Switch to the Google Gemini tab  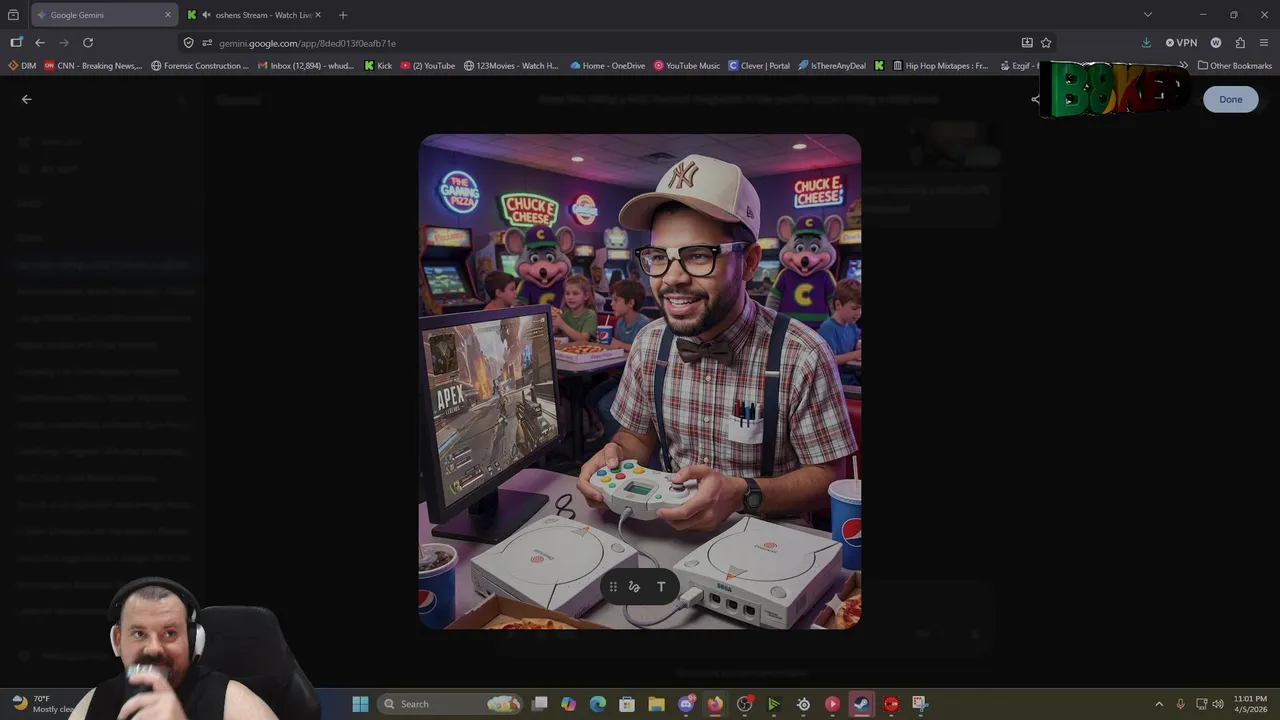click(103, 15)
